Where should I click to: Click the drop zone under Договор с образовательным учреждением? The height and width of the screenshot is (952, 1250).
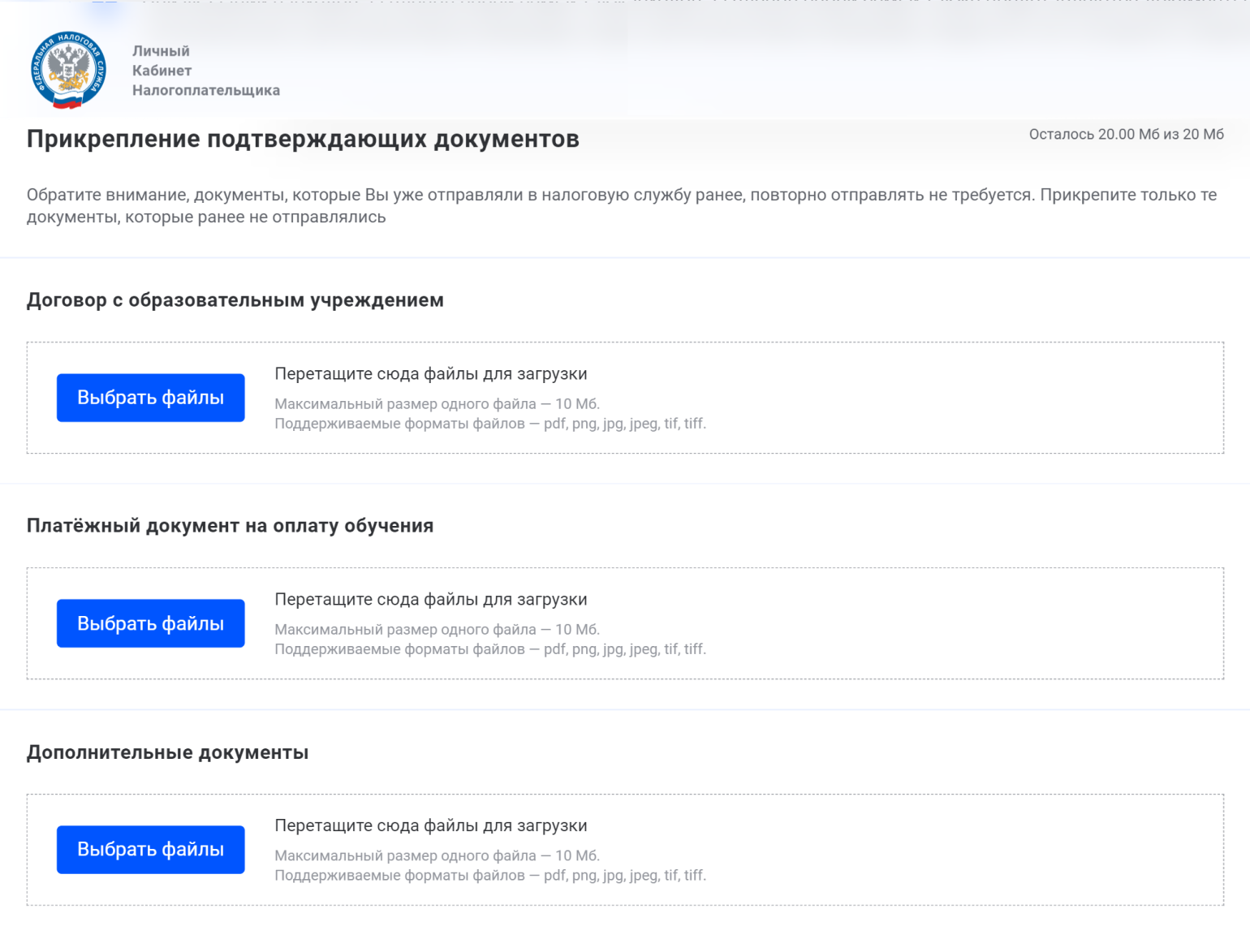point(625,398)
